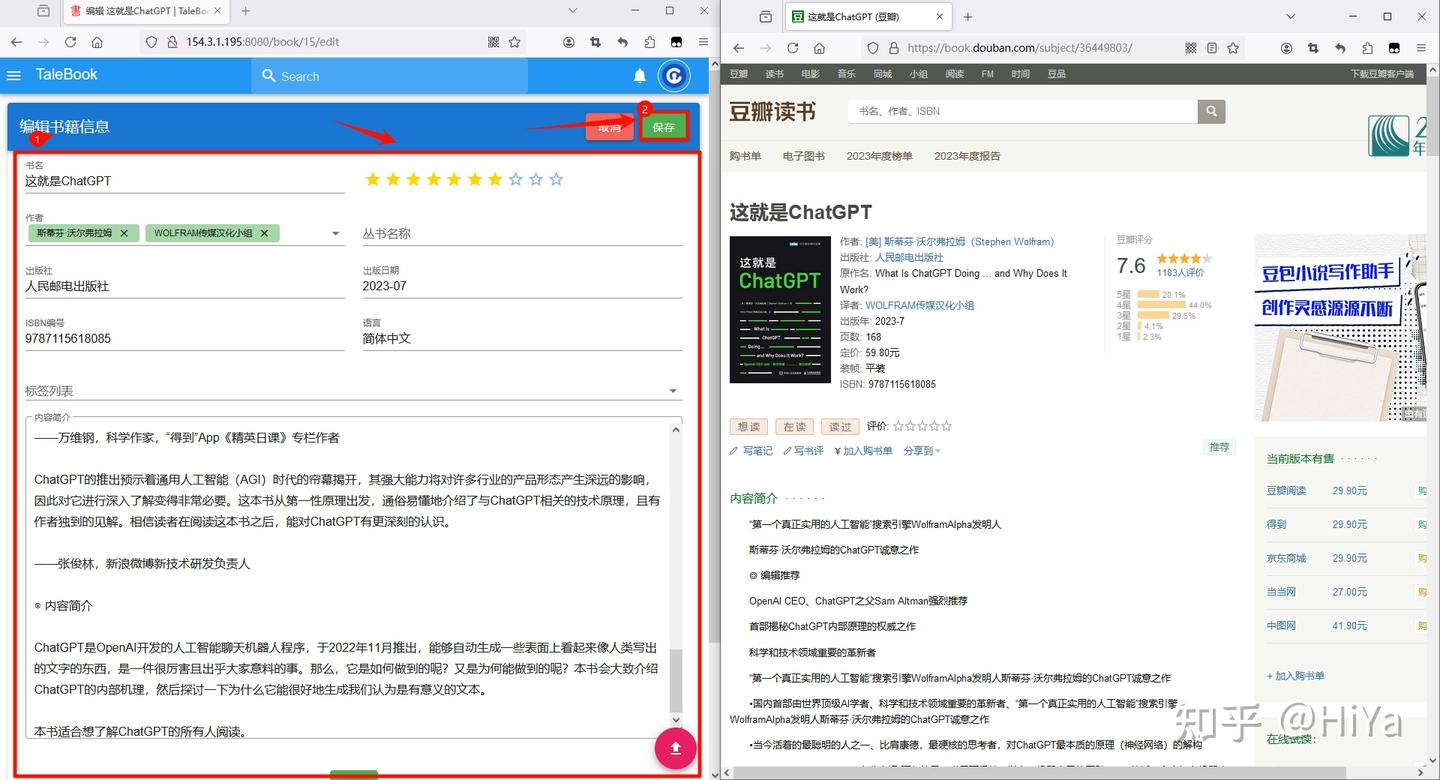Click the 出版日期 publication date field
The height and width of the screenshot is (780, 1440).
(522, 286)
